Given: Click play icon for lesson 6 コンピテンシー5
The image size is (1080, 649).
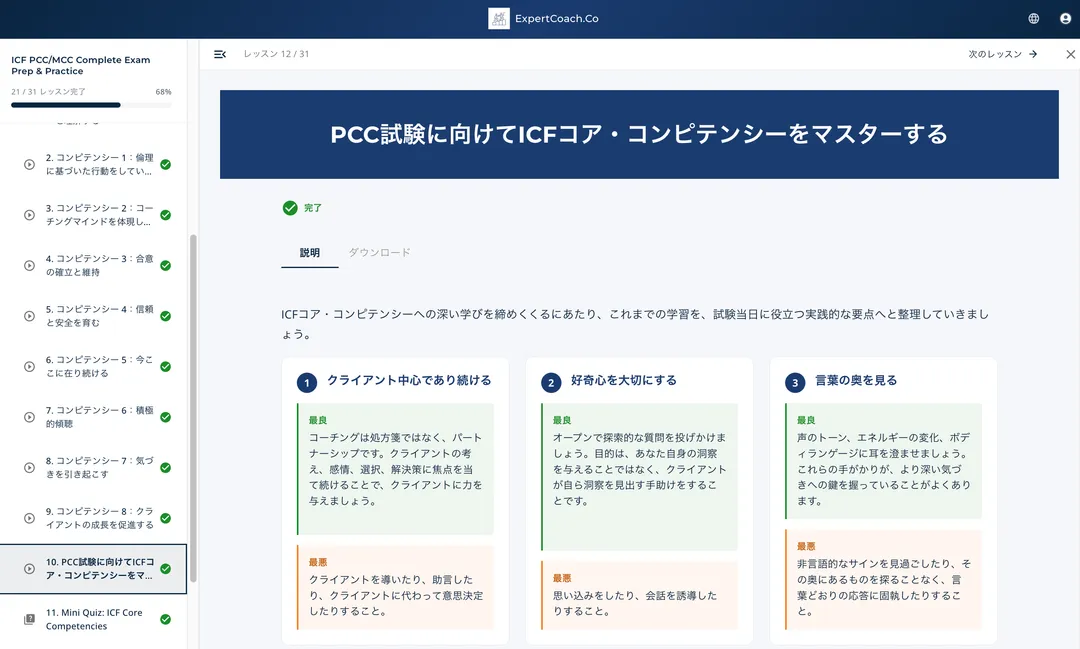Looking at the screenshot, I should point(30,367).
